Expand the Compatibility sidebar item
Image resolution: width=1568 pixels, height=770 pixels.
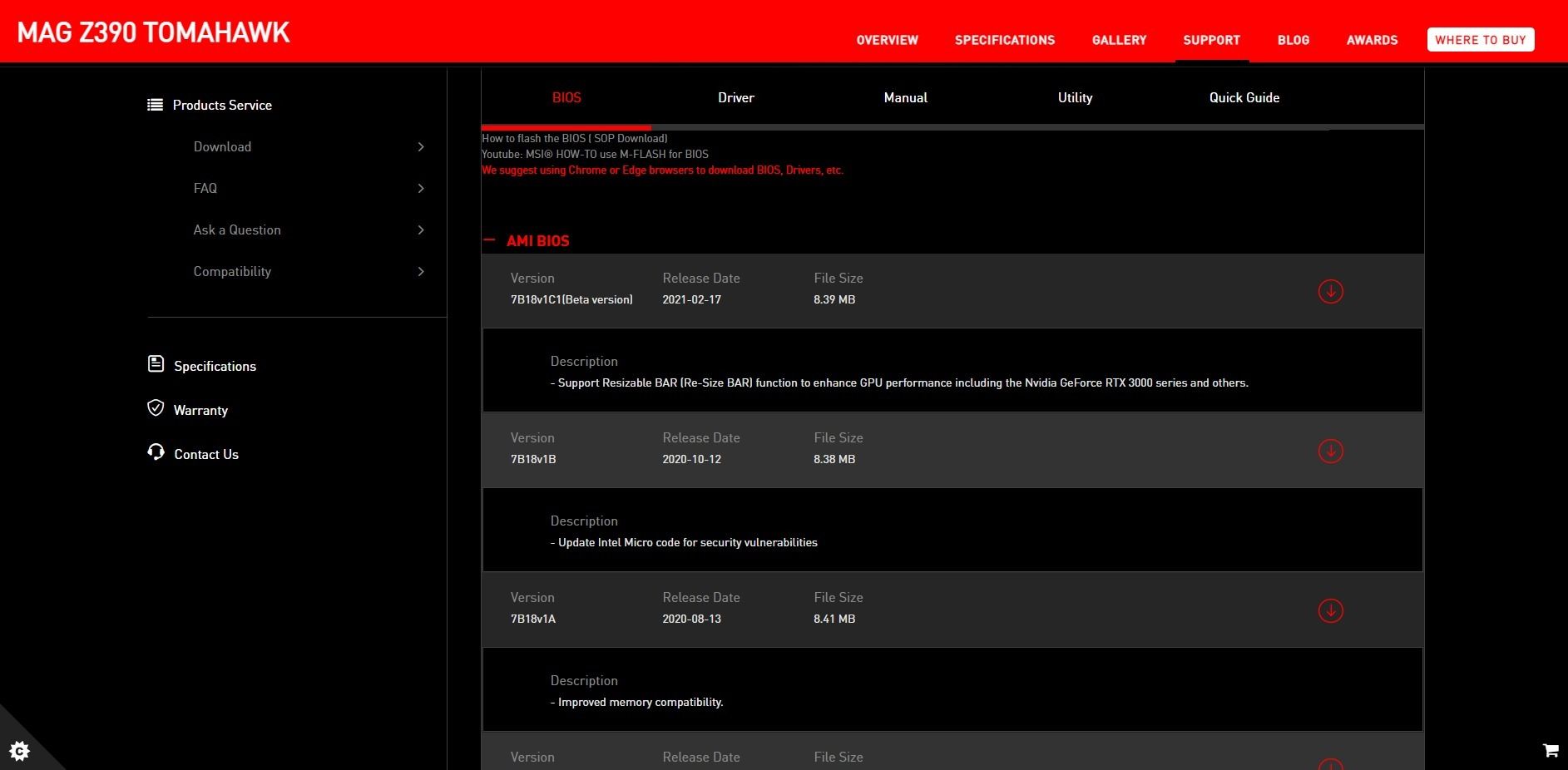[x=420, y=272]
